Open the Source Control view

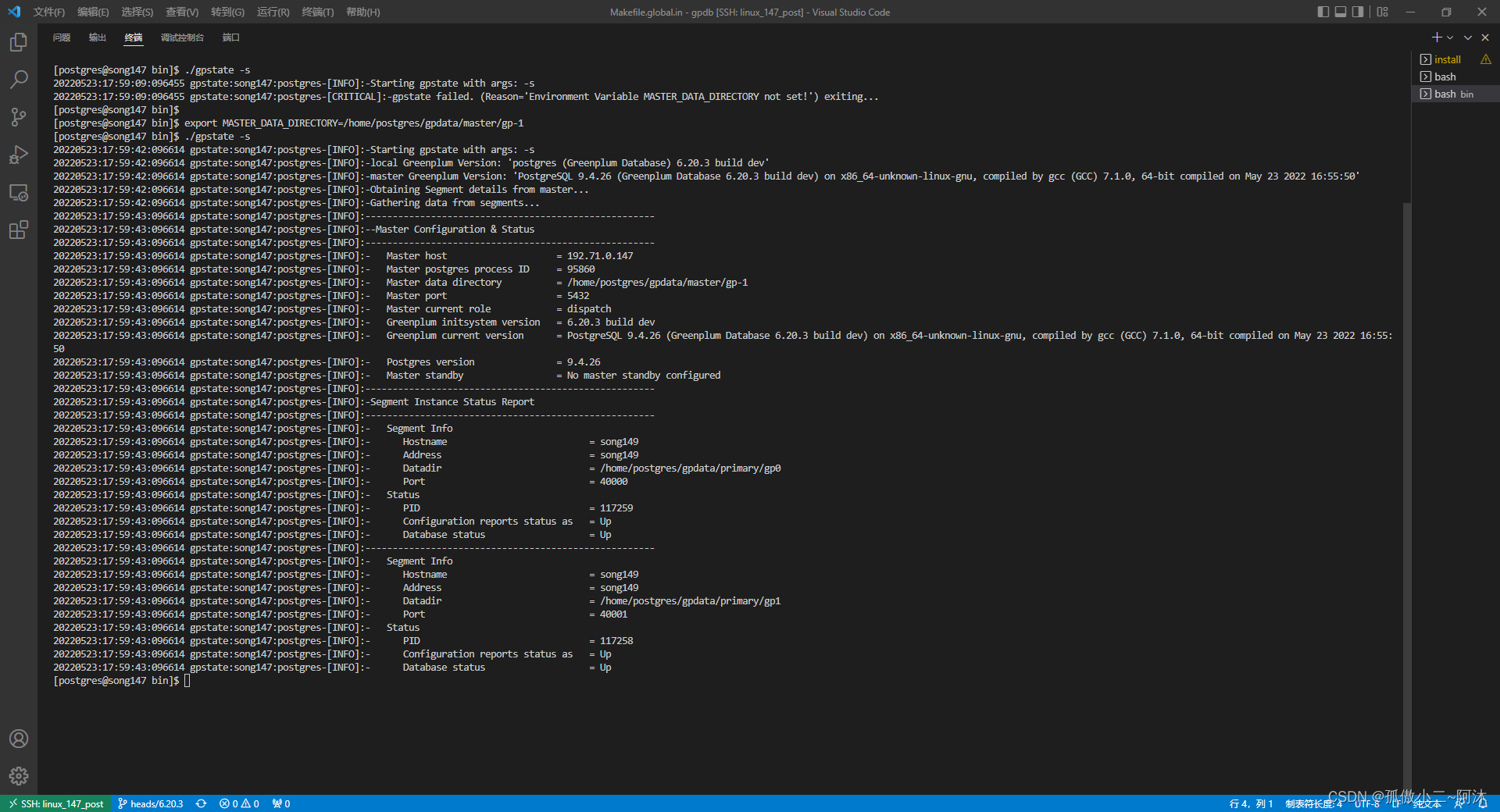pyautogui.click(x=19, y=117)
